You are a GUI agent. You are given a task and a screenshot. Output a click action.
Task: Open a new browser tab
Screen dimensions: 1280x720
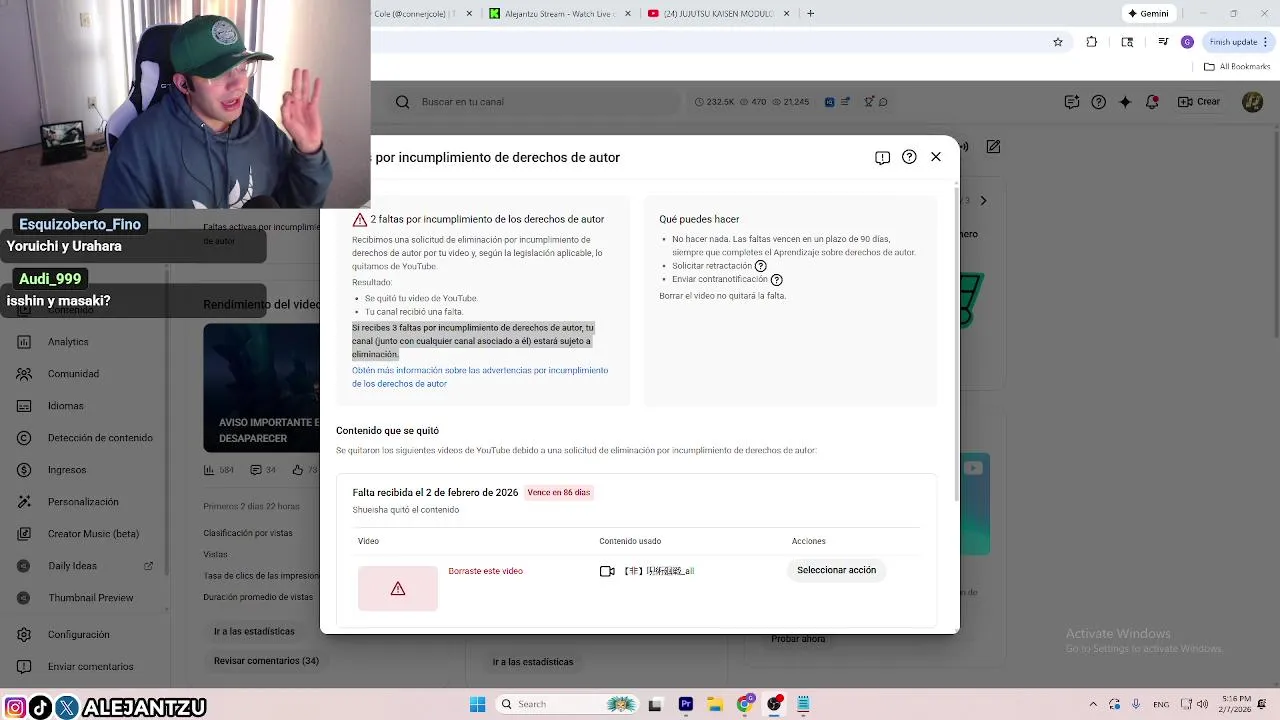pos(810,13)
